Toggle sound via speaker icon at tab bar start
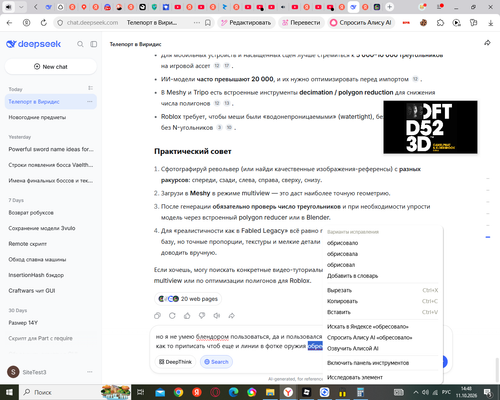 8,7
